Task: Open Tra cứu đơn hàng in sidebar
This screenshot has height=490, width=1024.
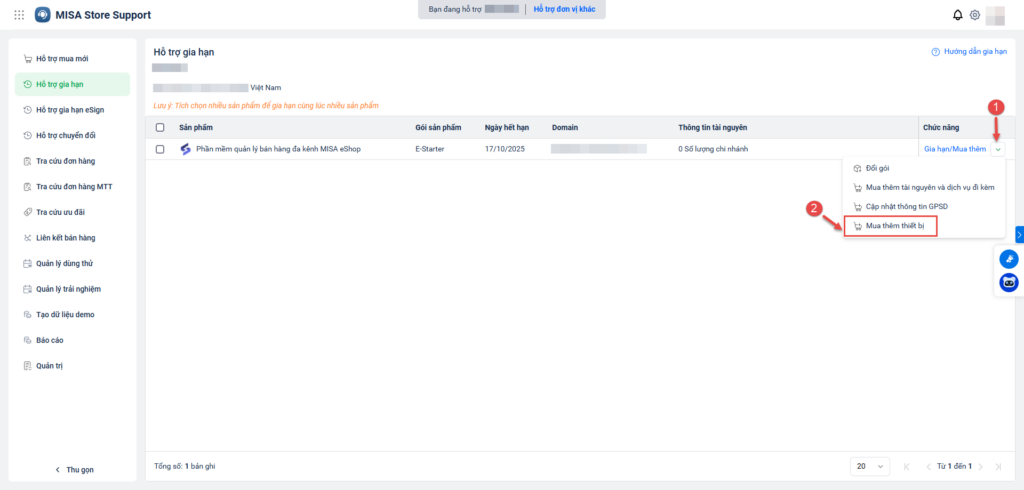Action: click(x=72, y=161)
